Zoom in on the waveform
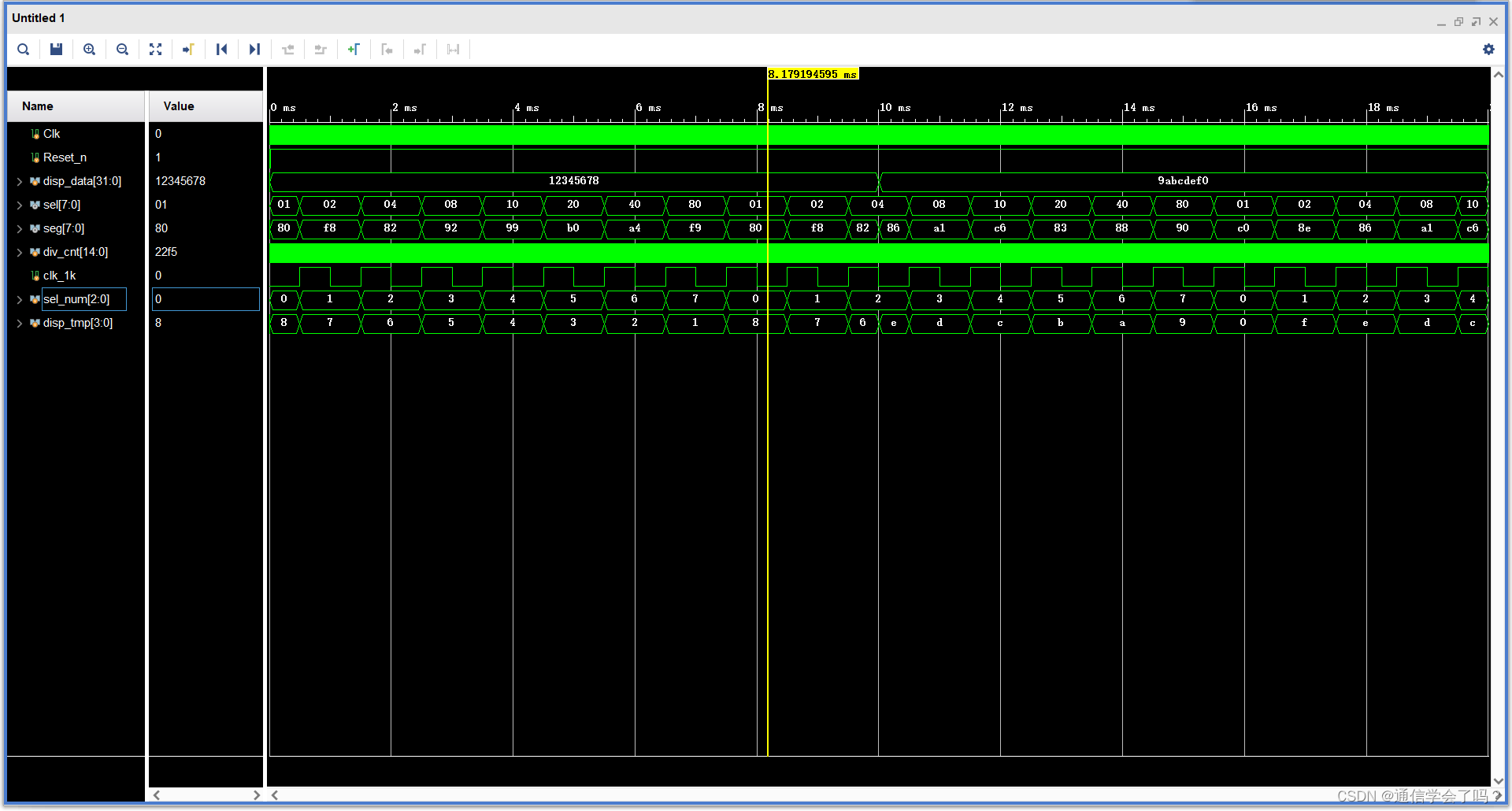This screenshot has width=1512, height=811. coord(89,50)
